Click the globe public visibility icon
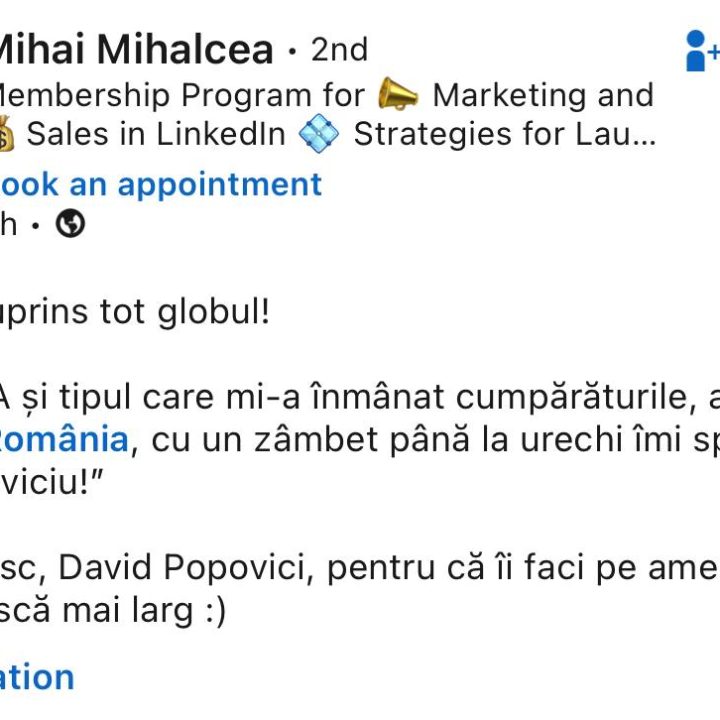The image size is (720, 720). (x=70, y=225)
